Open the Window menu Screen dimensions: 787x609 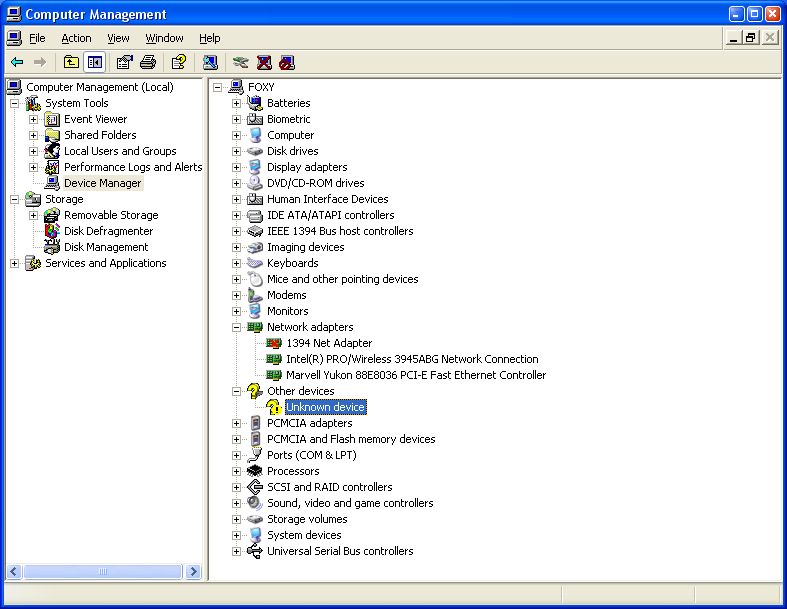164,38
